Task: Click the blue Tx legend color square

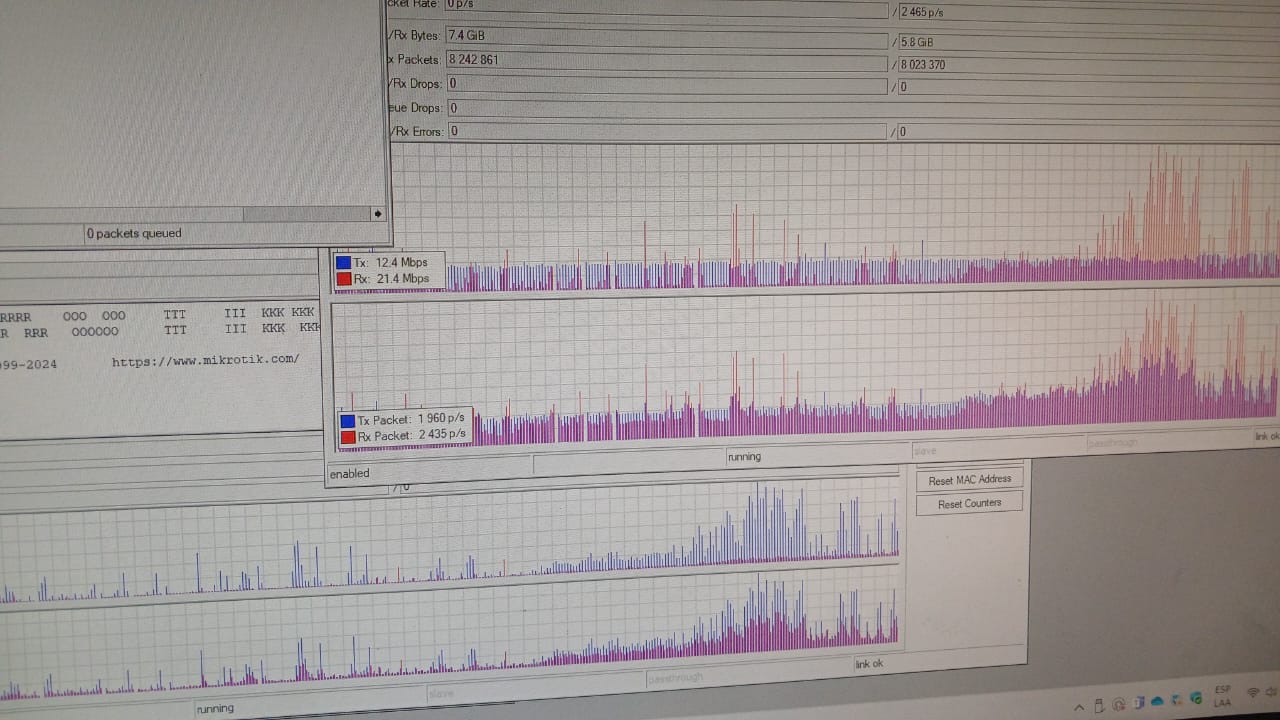Action: (343, 263)
